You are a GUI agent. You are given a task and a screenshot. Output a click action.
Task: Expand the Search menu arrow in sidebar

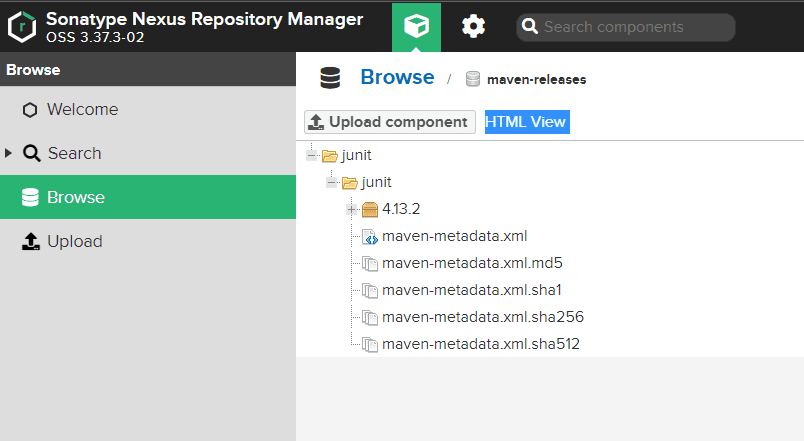pos(9,153)
